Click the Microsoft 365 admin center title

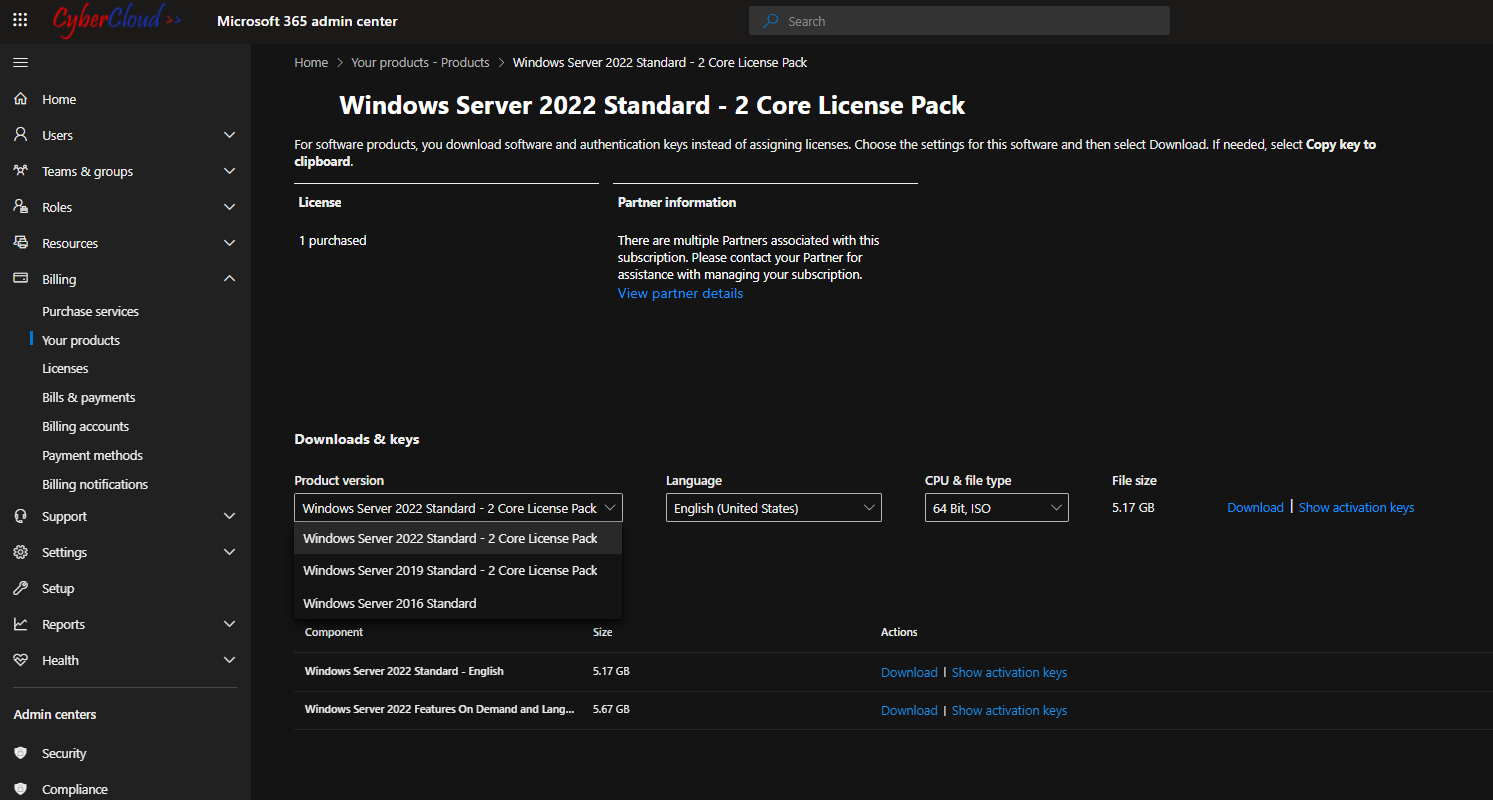[x=307, y=21]
